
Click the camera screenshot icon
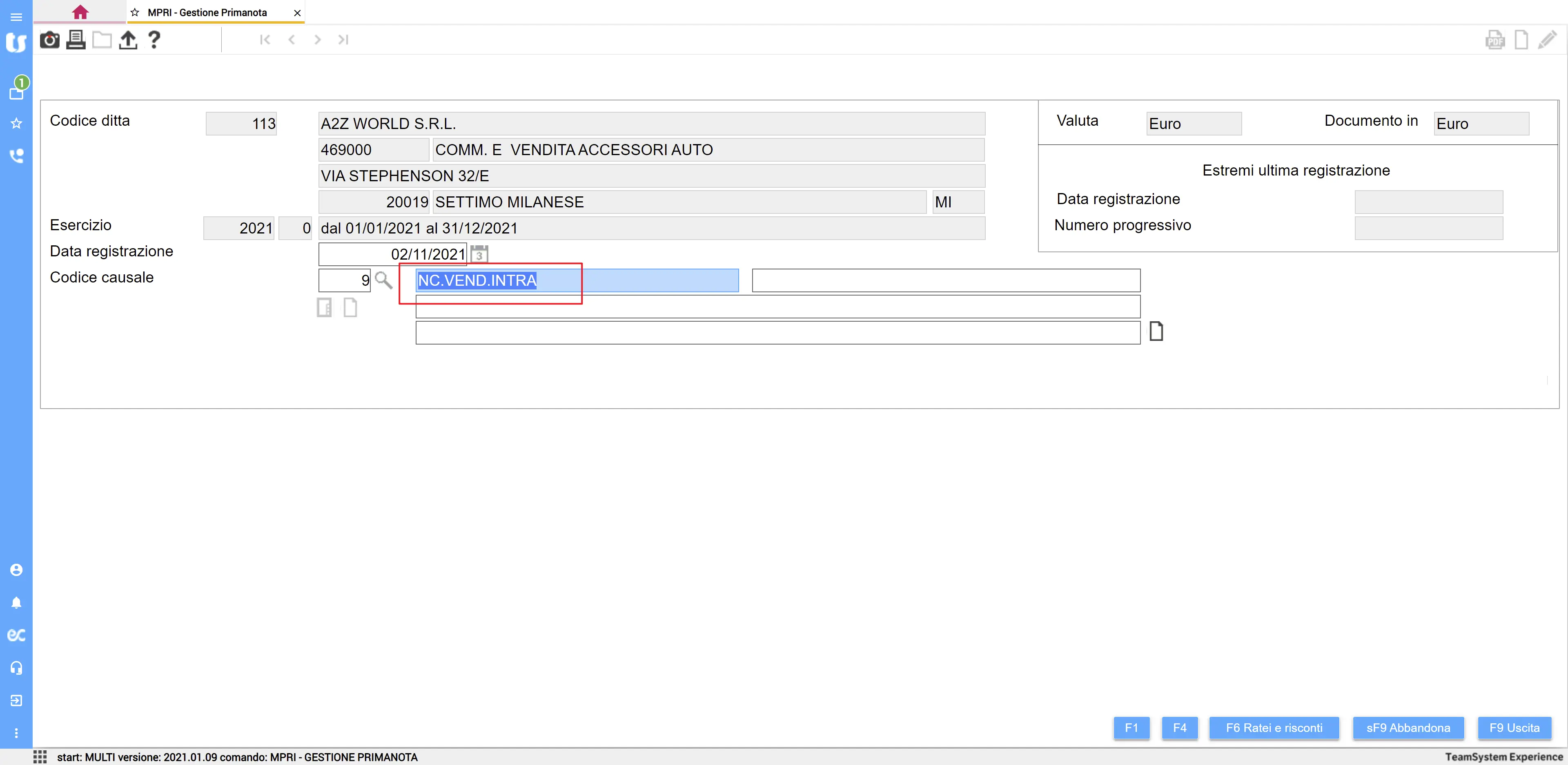coord(49,40)
